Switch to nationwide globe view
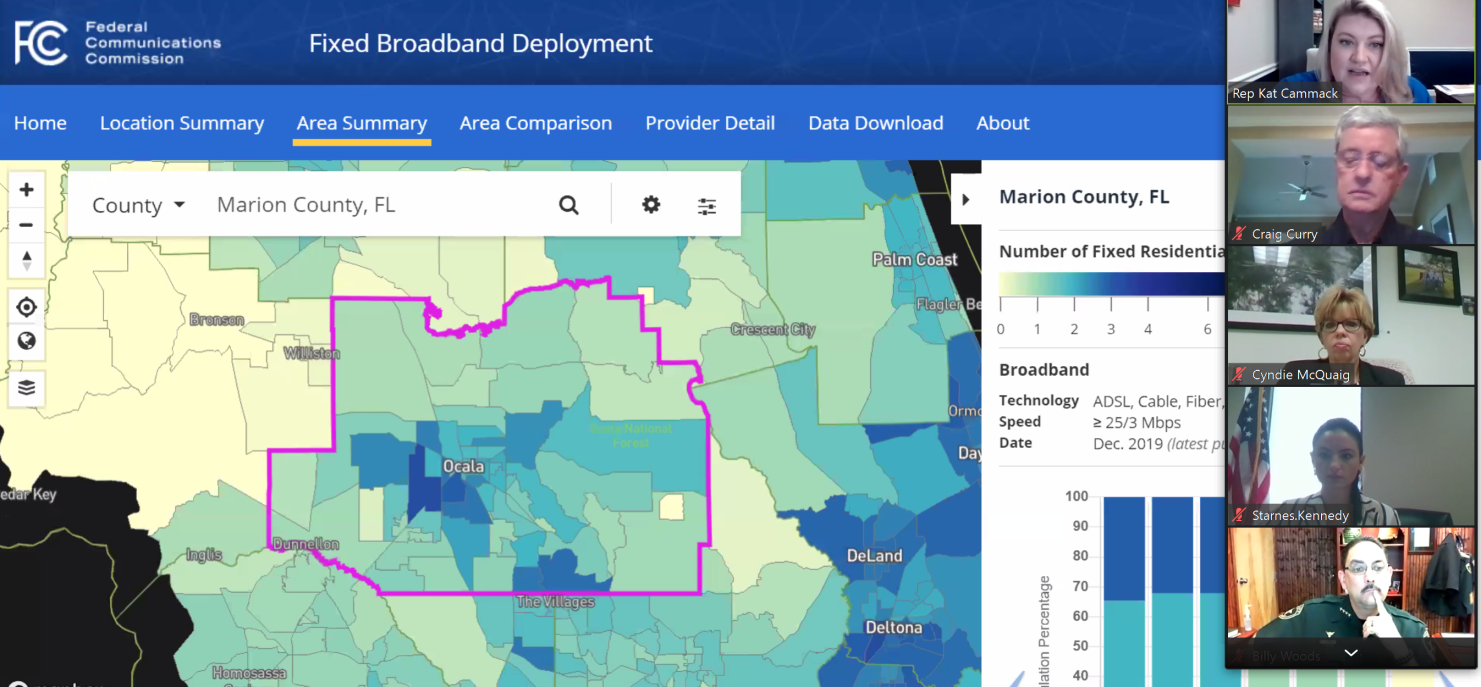The image size is (1481, 687). 27,341
